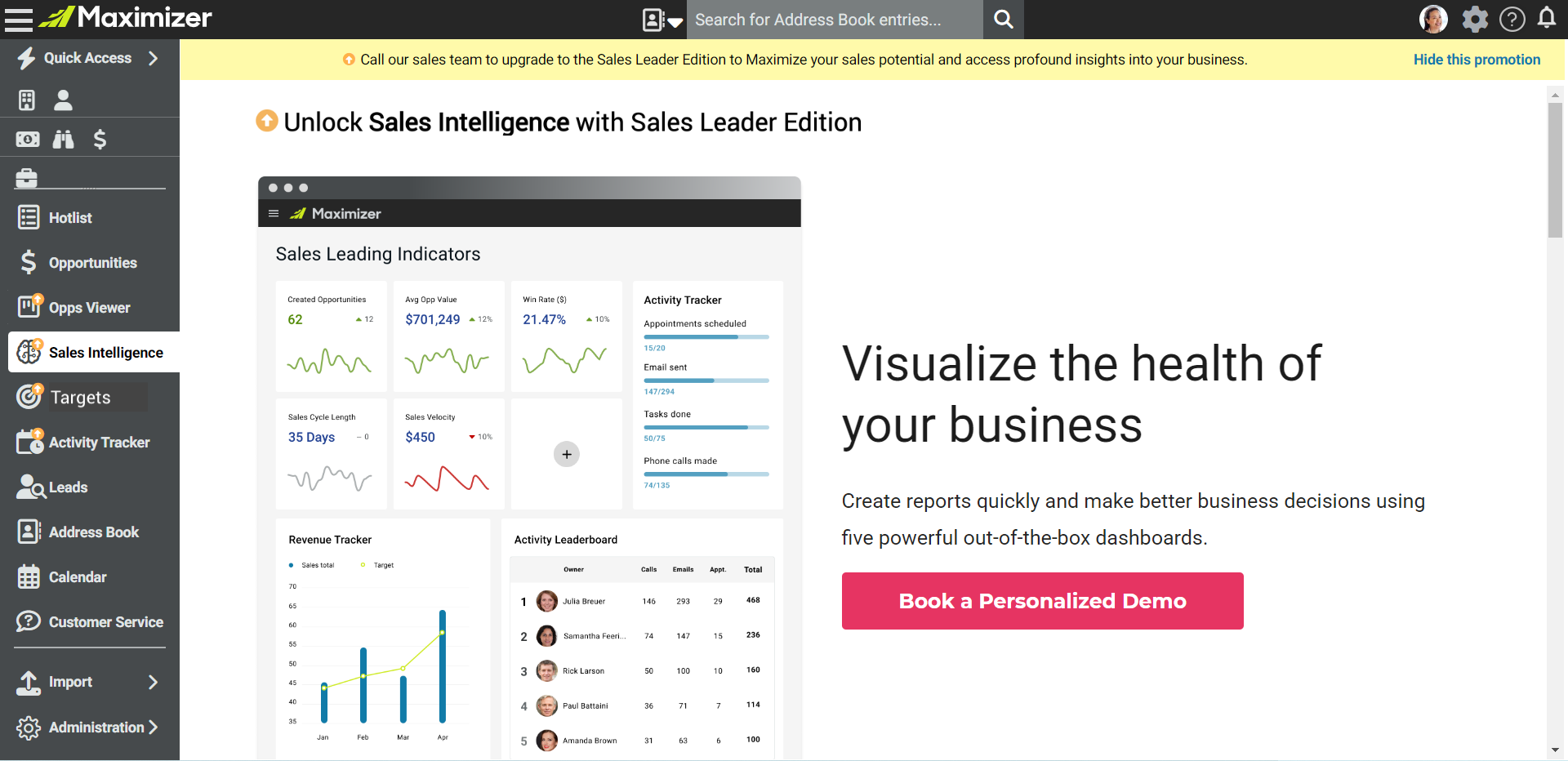Click the briefcase quick icon
This screenshot has width=1568, height=761.
click(26, 177)
